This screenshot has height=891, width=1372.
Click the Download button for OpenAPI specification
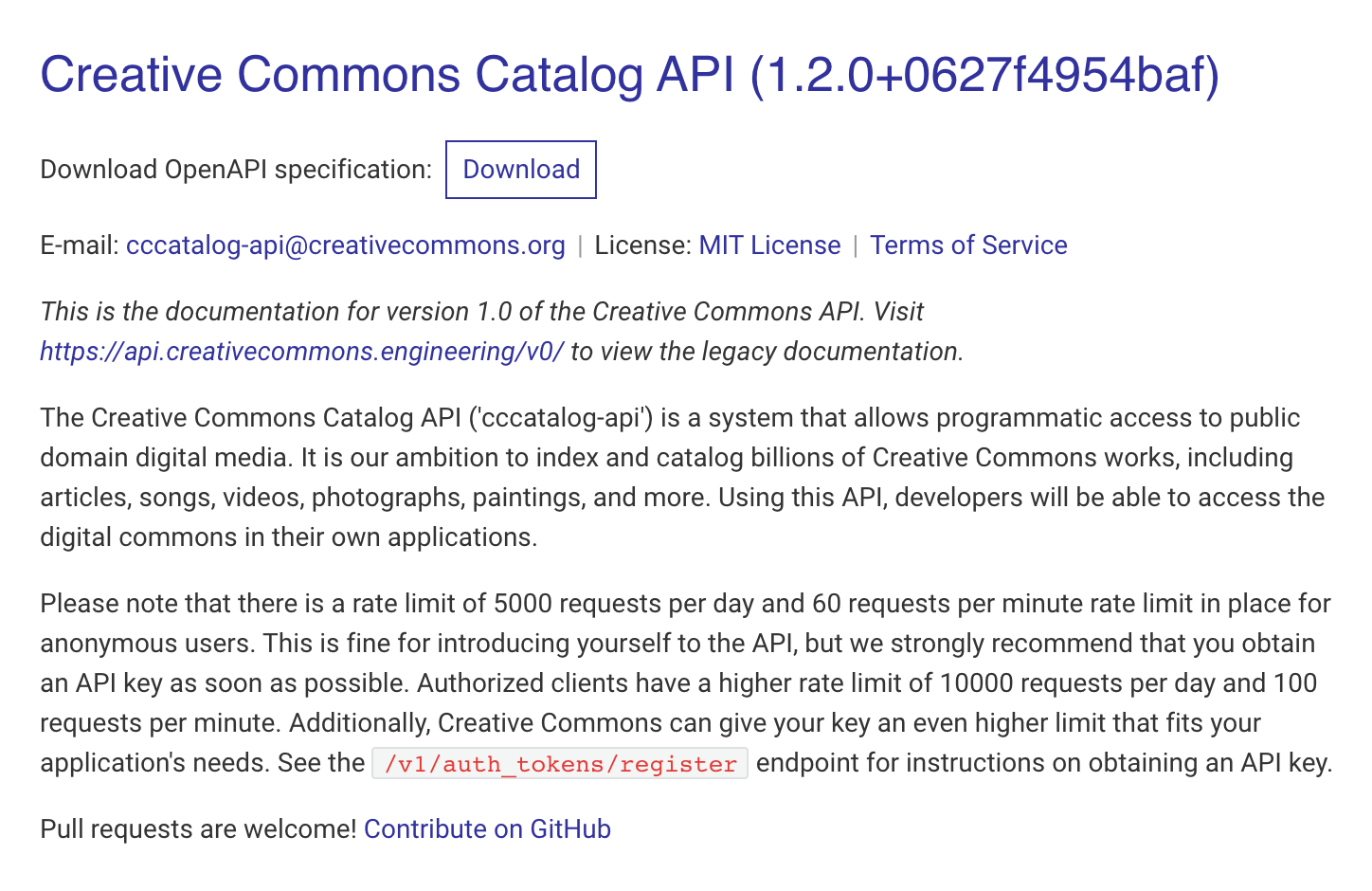pos(520,170)
